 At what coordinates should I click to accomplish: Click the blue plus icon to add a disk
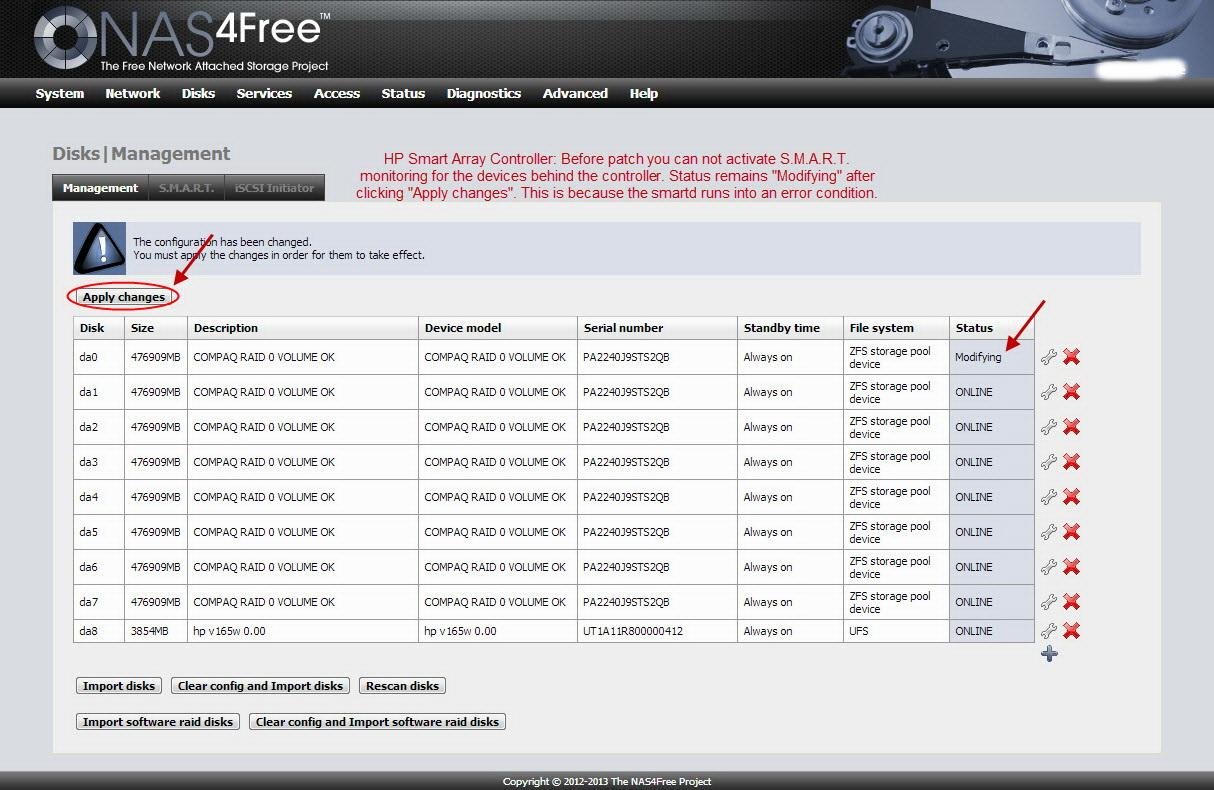(x=1048, y=654)
